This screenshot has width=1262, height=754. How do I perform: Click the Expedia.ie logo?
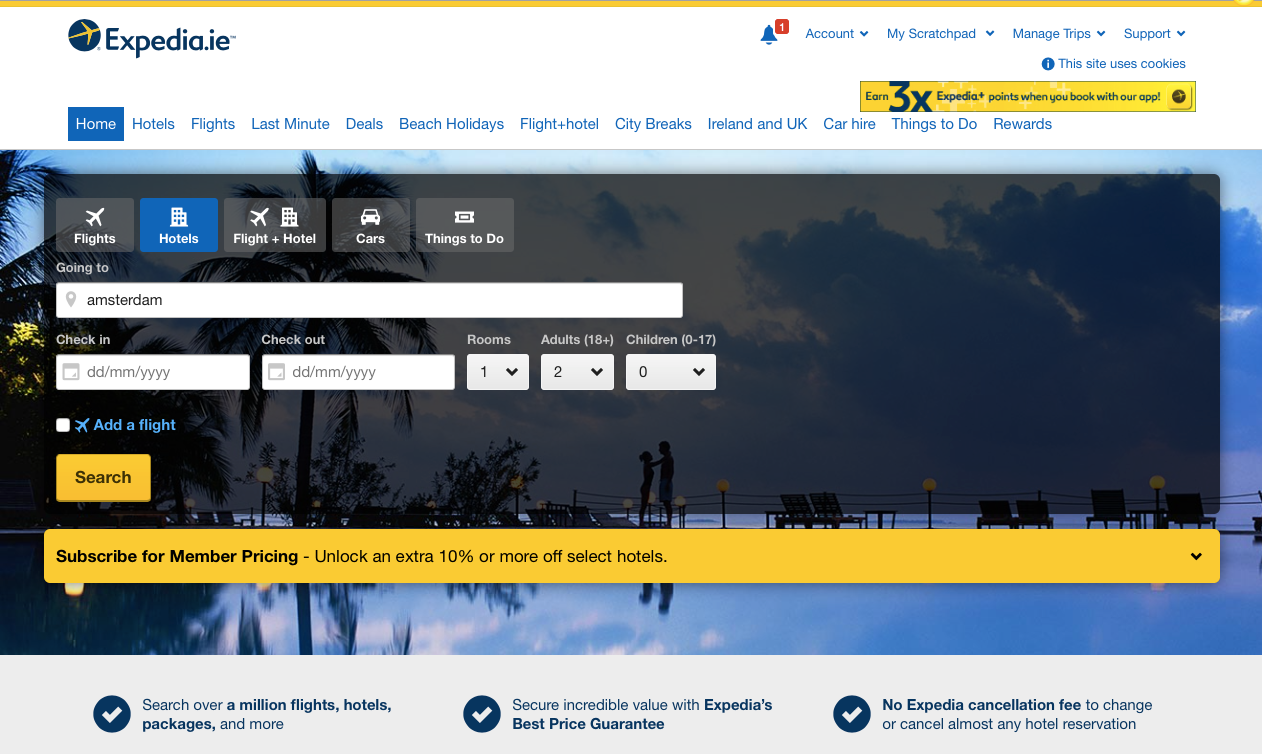152,38
